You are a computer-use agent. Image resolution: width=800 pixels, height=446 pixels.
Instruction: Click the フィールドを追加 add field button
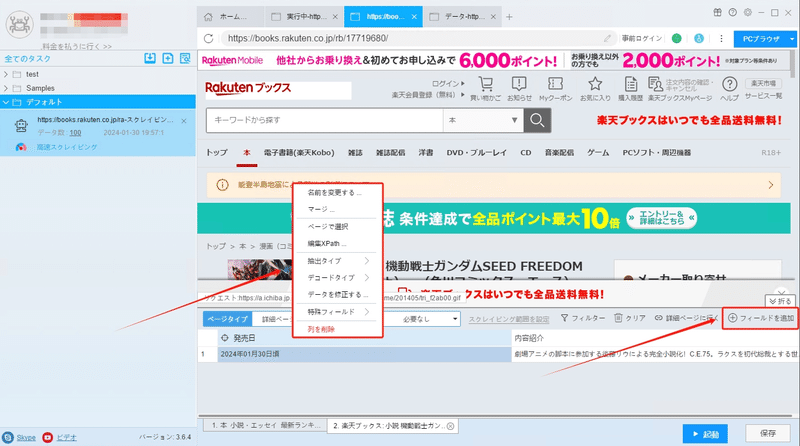click(x=761, y=318)
